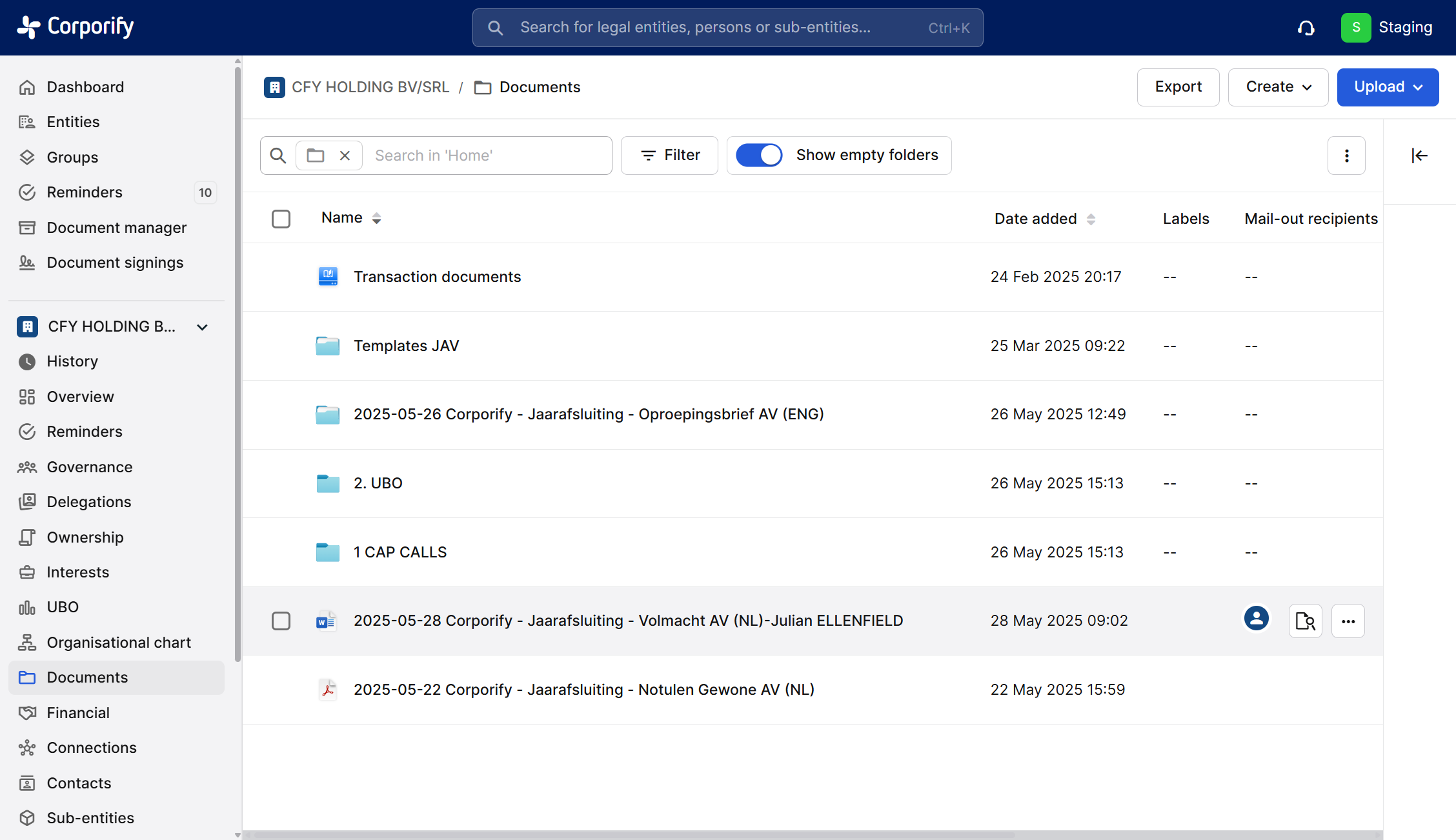Viewport: 1456px width, 840px height.
Task: Expand the Upload dropdown button
Action: [1388, 87]
